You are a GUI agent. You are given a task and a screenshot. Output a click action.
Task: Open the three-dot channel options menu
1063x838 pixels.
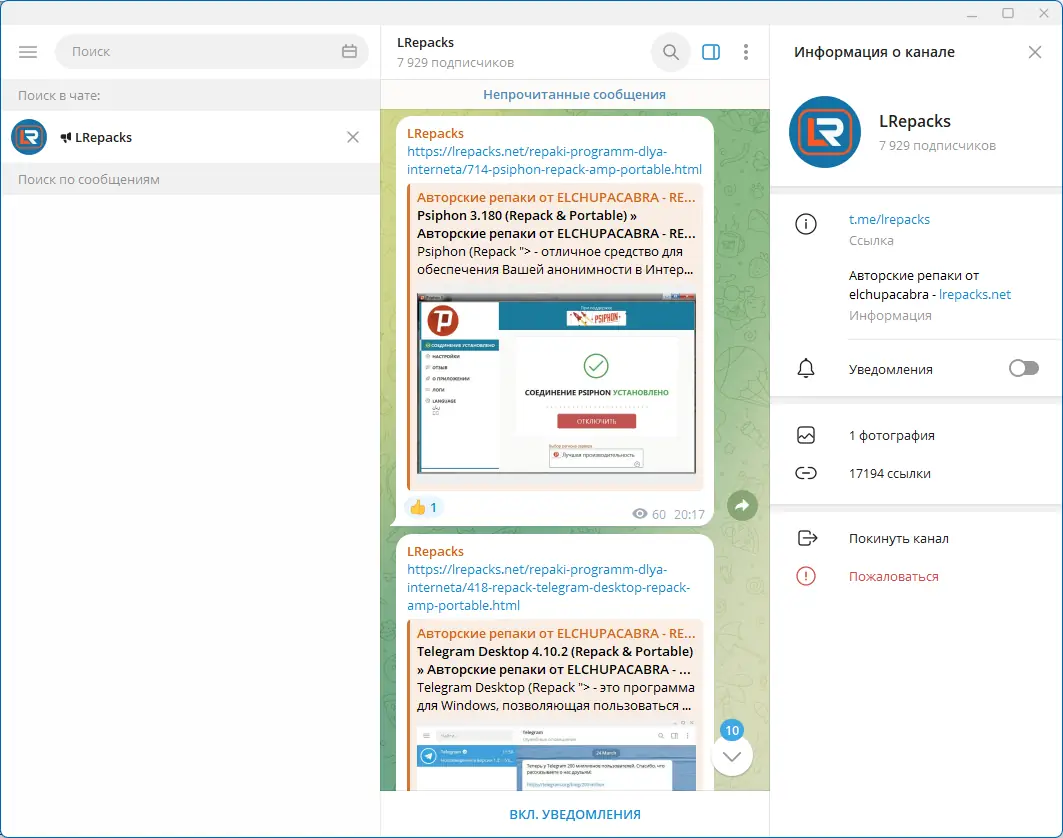point(746,51)
